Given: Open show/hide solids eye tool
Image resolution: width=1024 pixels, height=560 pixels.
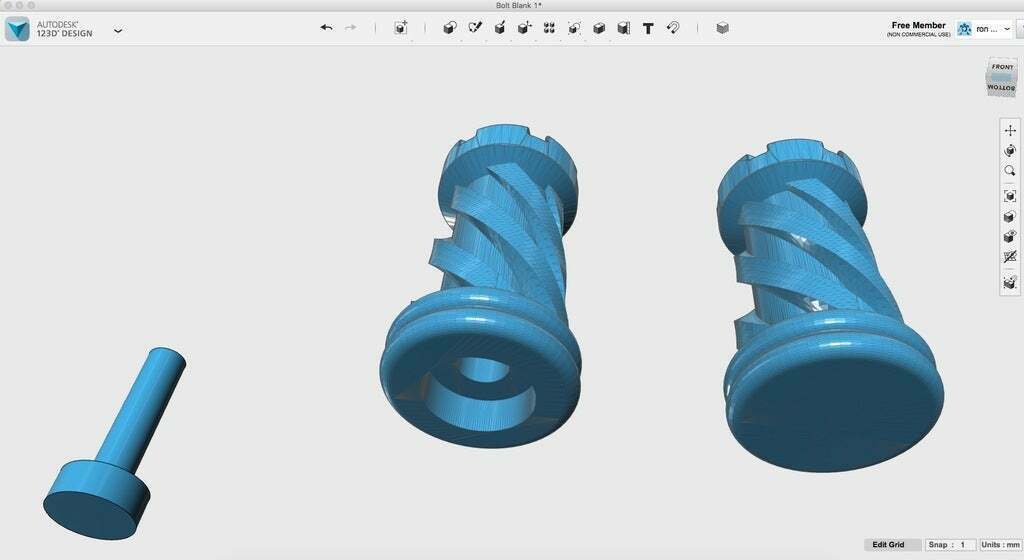Looking at the screenshot, I should click(x=1010, y=236).
